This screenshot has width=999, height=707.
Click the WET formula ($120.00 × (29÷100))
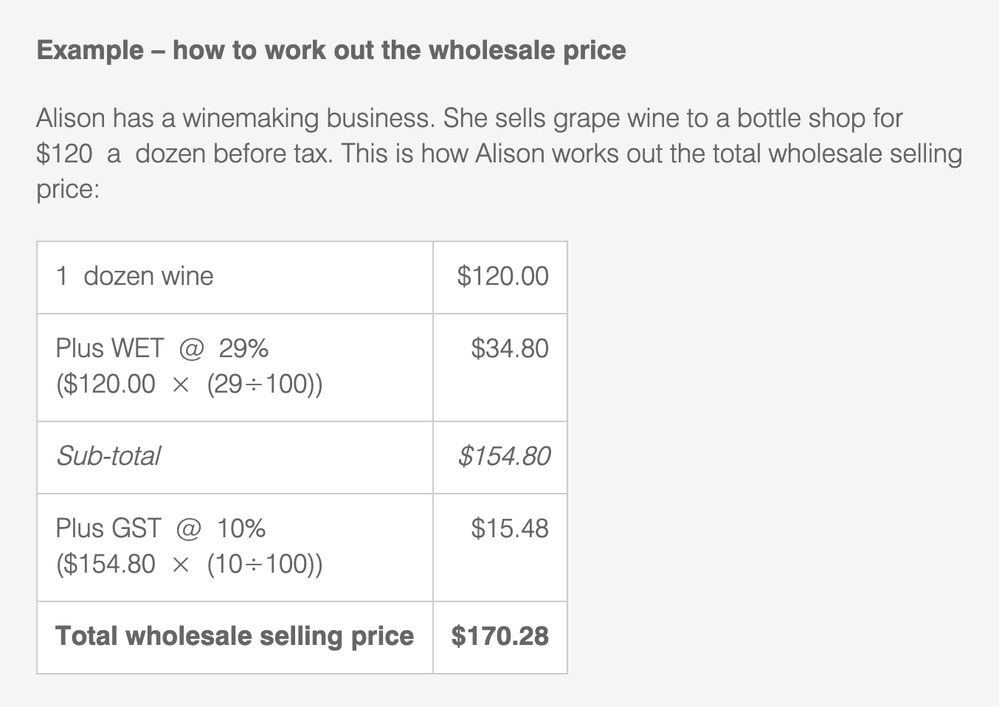[x=189, y=385]
